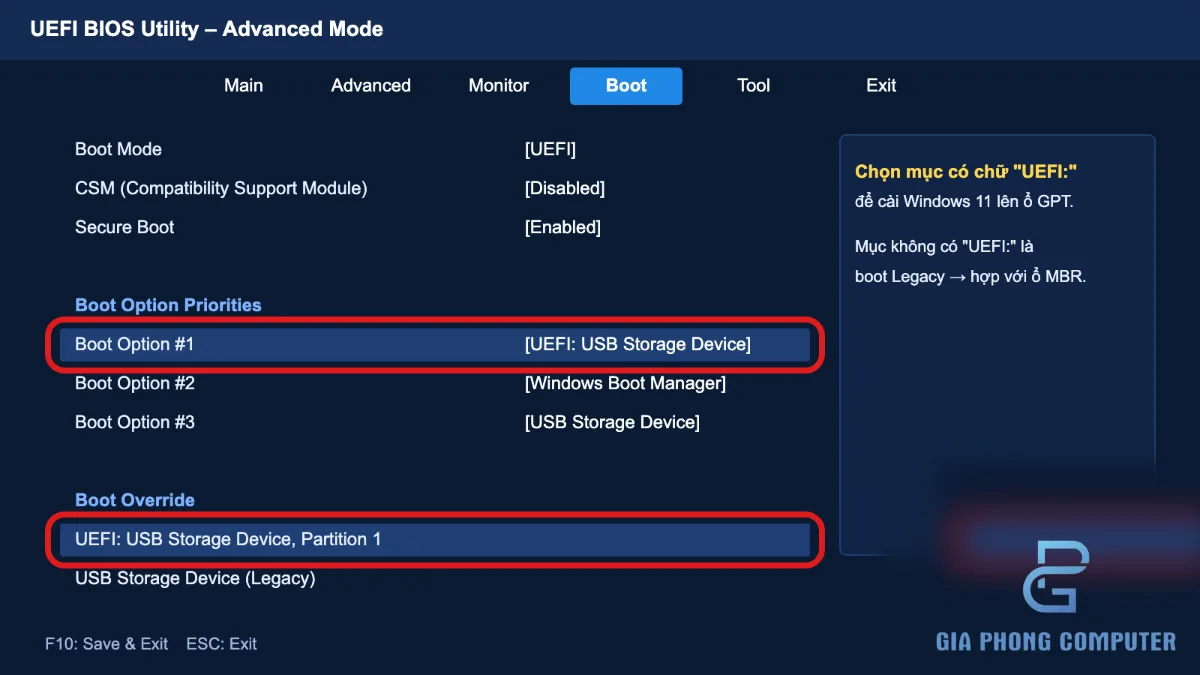
Task: Boot from USB Storage Device (Legacy)
Action: (x=195, y=578)
